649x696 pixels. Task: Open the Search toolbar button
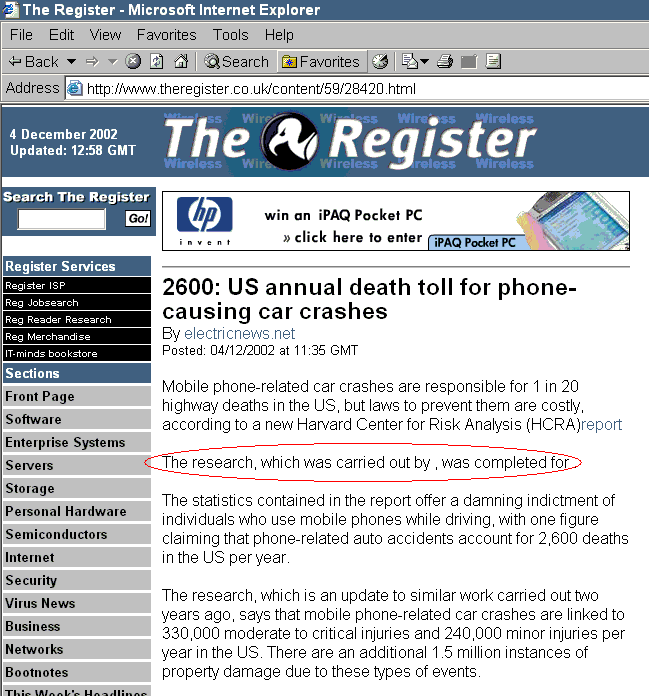(237, 61)
